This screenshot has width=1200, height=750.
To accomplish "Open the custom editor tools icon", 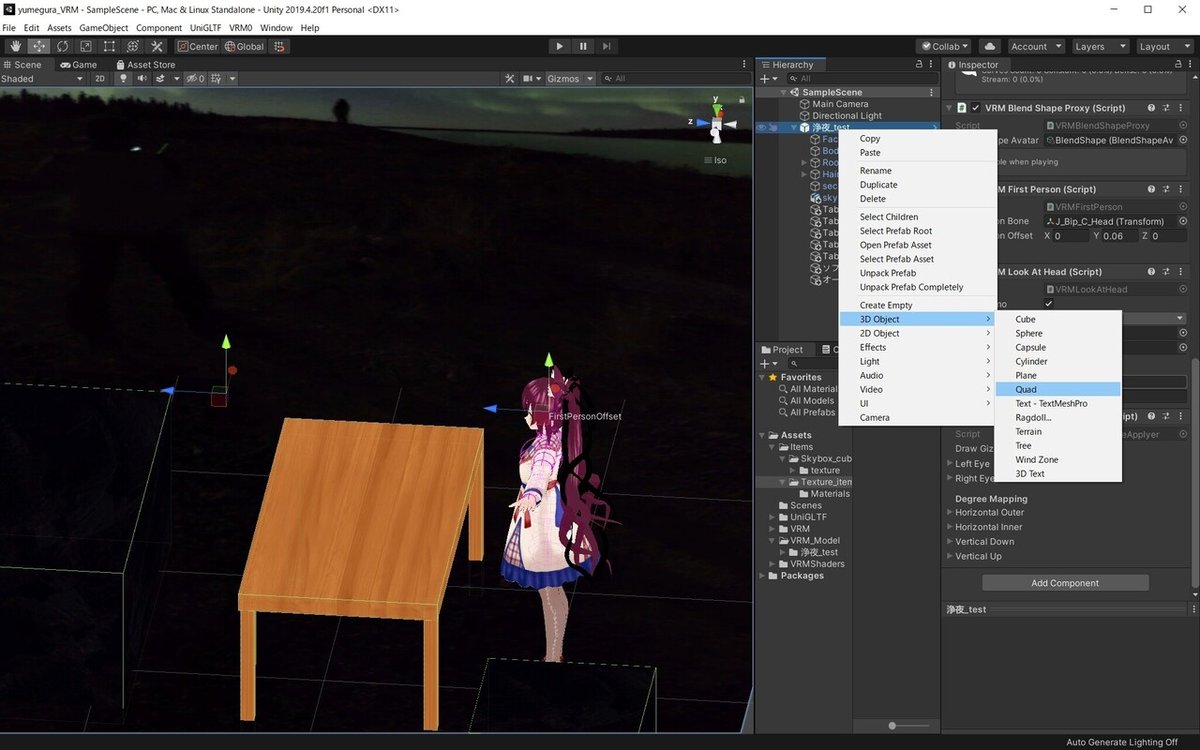I will 157,46.
